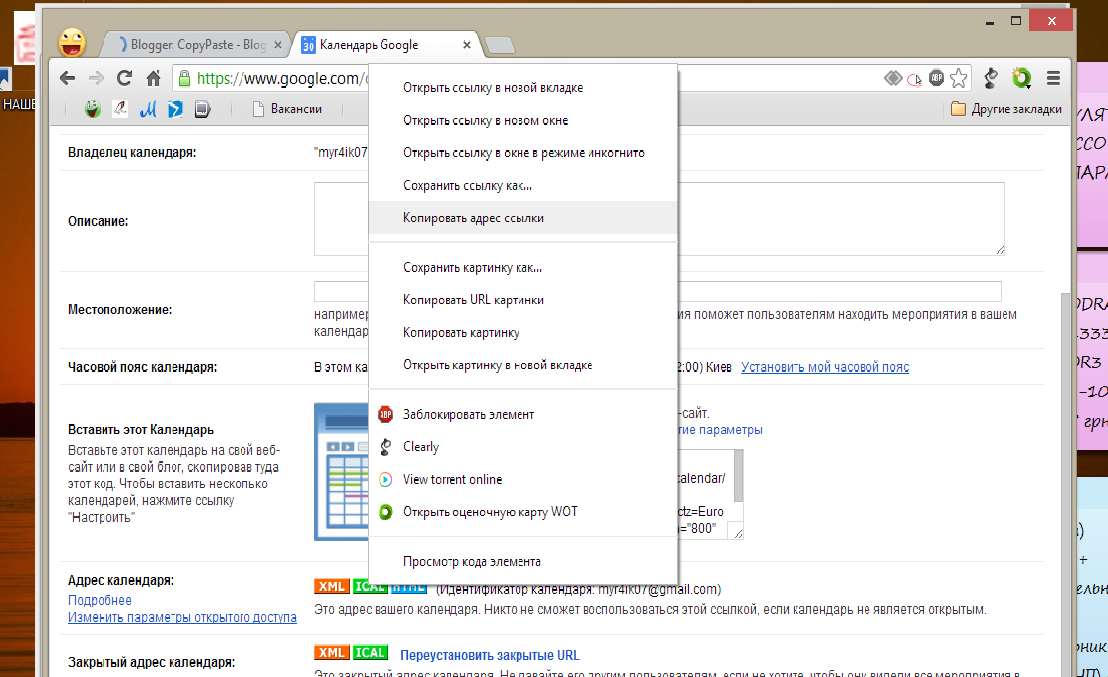Activate the Clearly desk lamp extension icon

[x=991, y=78]
